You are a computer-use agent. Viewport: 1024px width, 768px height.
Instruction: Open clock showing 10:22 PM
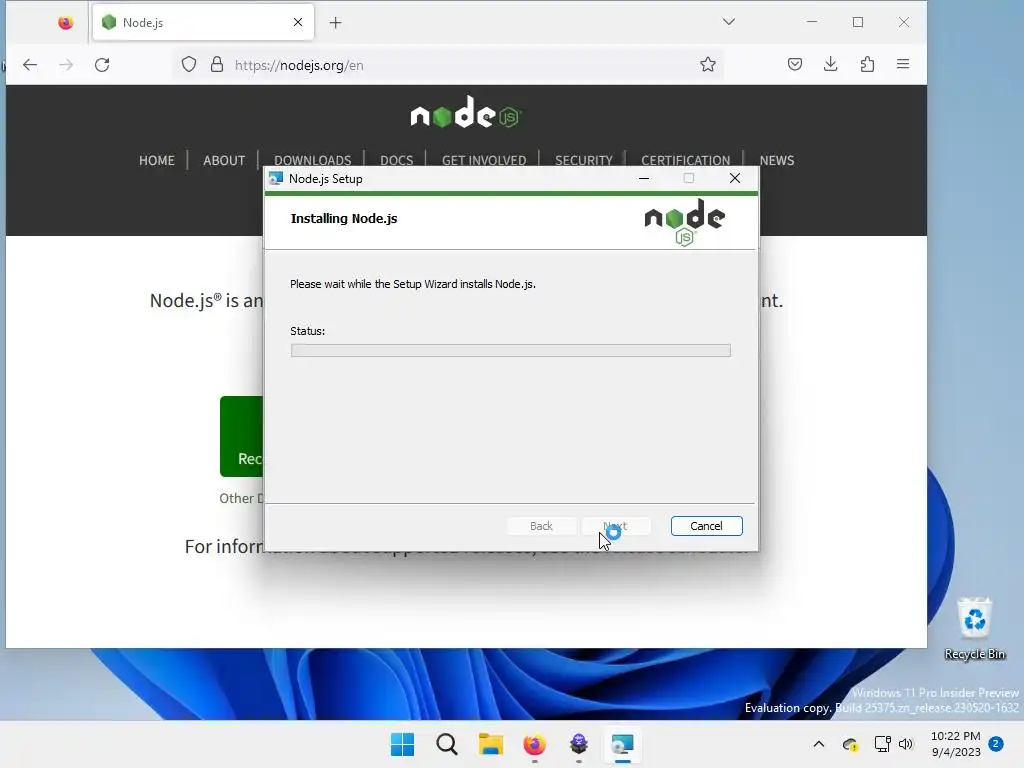[955, 744]
